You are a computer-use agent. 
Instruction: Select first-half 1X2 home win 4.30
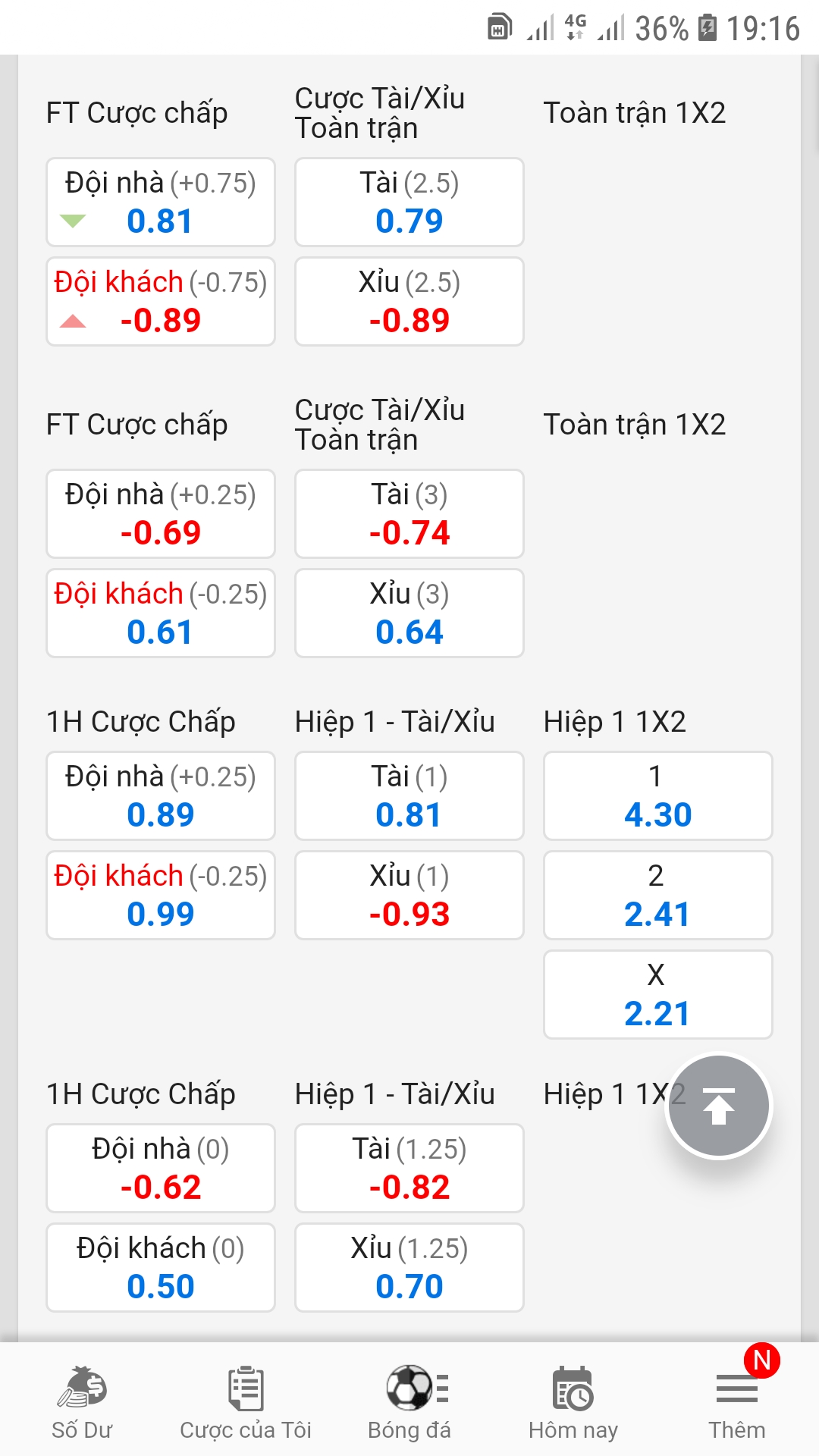click(657, 796)
